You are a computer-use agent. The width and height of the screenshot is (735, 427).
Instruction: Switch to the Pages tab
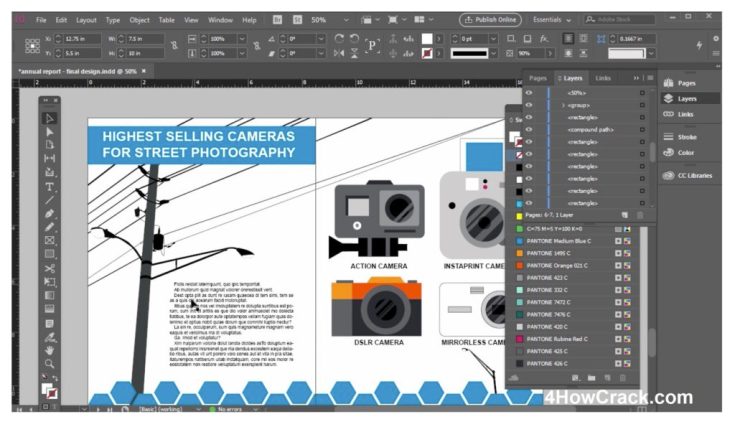tap(538, 78)
